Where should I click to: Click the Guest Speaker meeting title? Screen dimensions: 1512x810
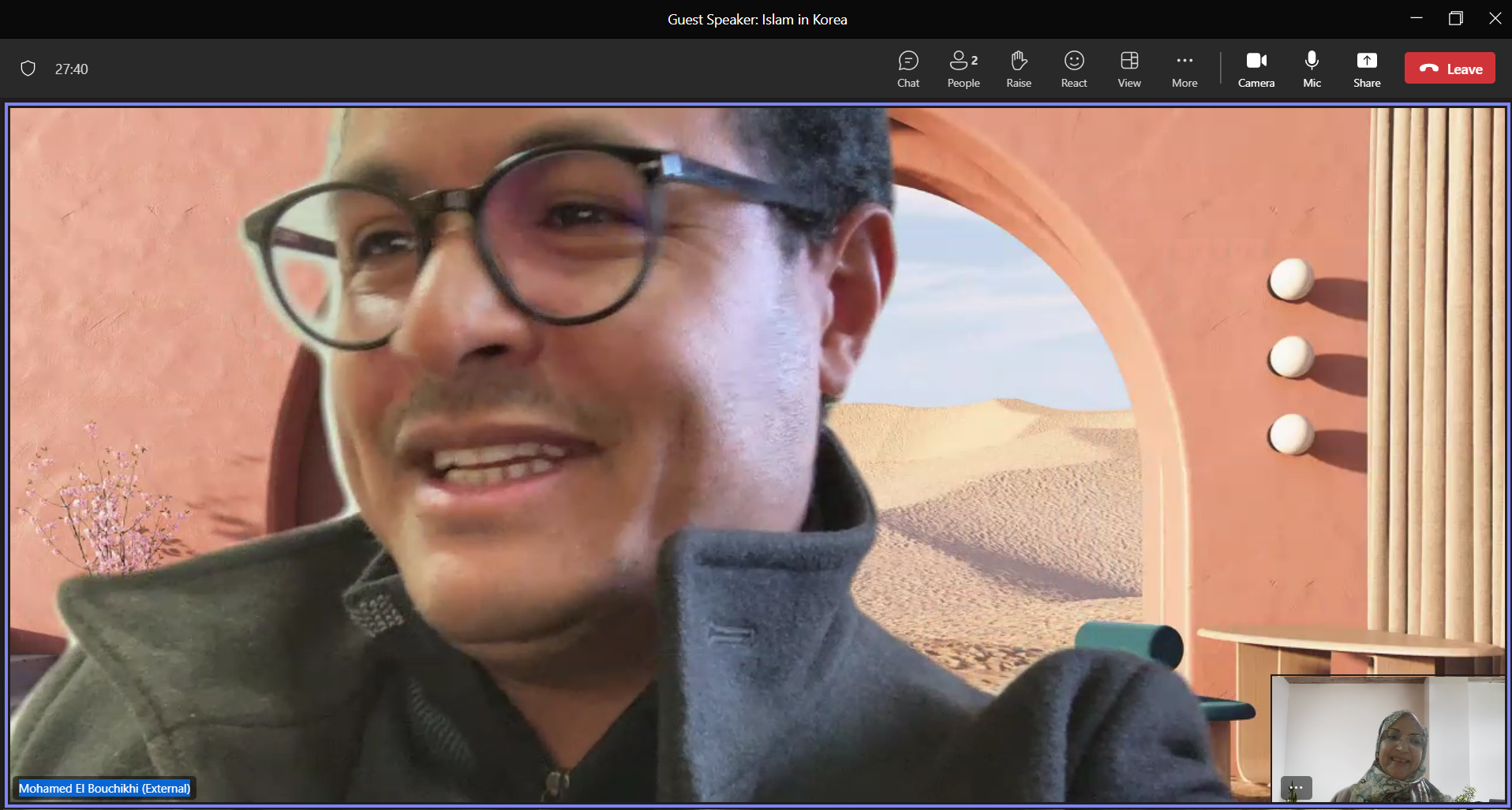pos(758,20)
